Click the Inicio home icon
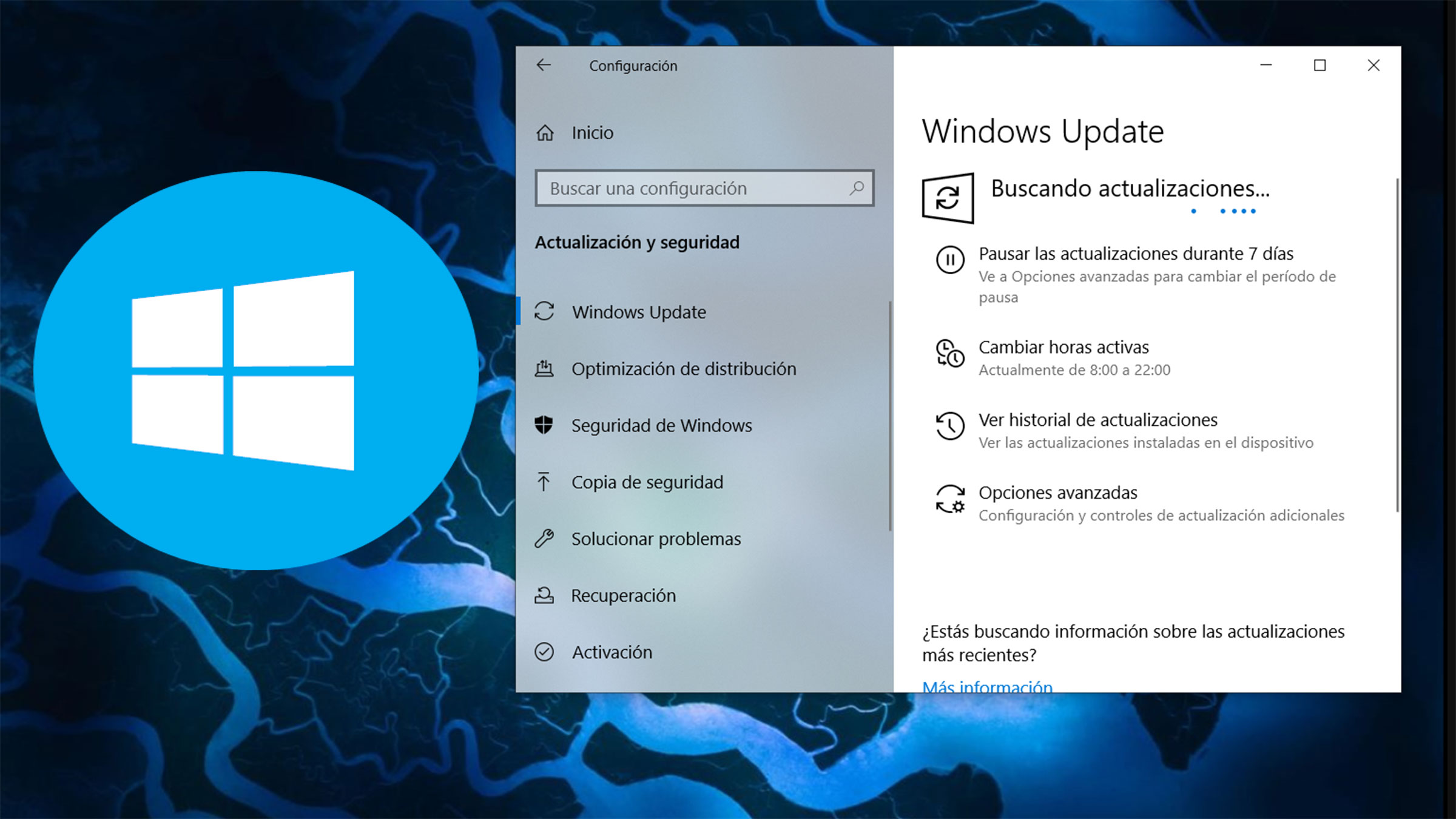The height and width of the screenshot is (819, 1456). [x=545, y=132]
